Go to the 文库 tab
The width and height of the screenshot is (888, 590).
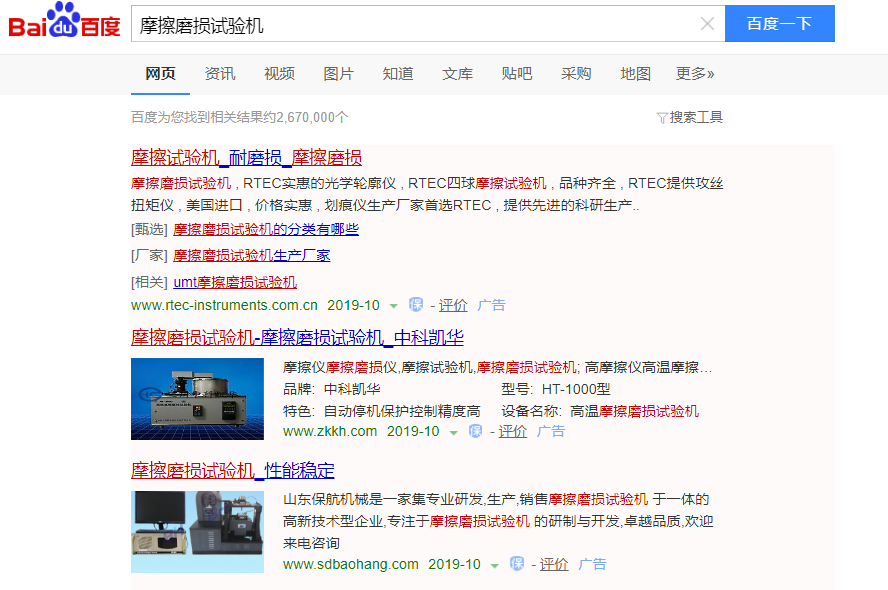(x=457, y=74)
